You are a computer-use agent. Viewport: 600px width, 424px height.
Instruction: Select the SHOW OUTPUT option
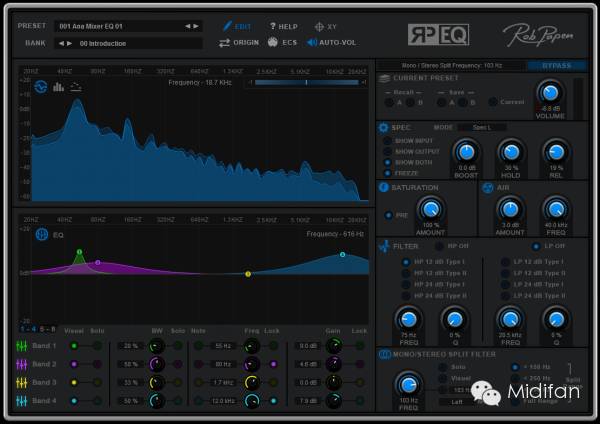[387, 152]
